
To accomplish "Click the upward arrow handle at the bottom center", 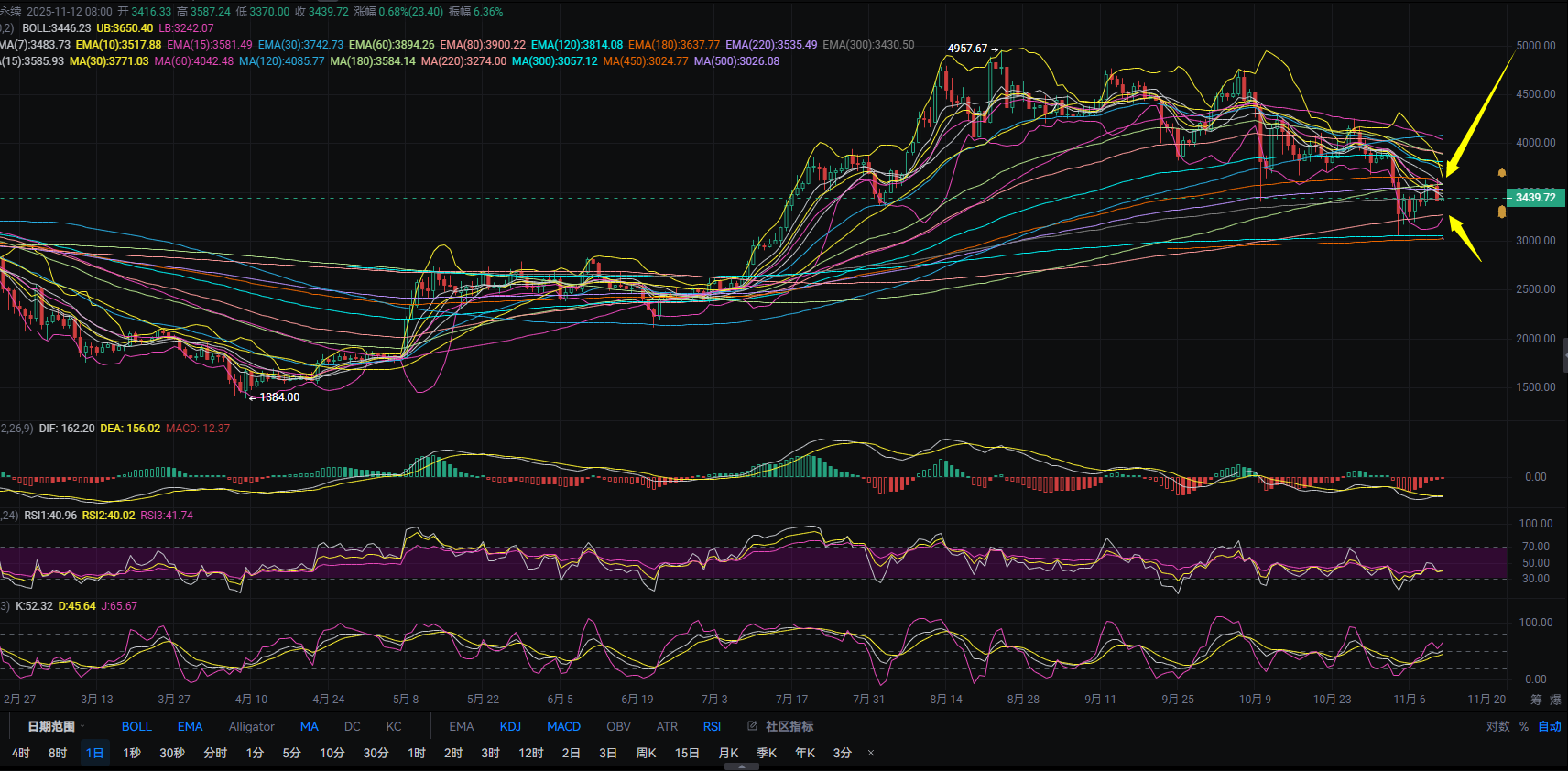I will tap(742, 766).
